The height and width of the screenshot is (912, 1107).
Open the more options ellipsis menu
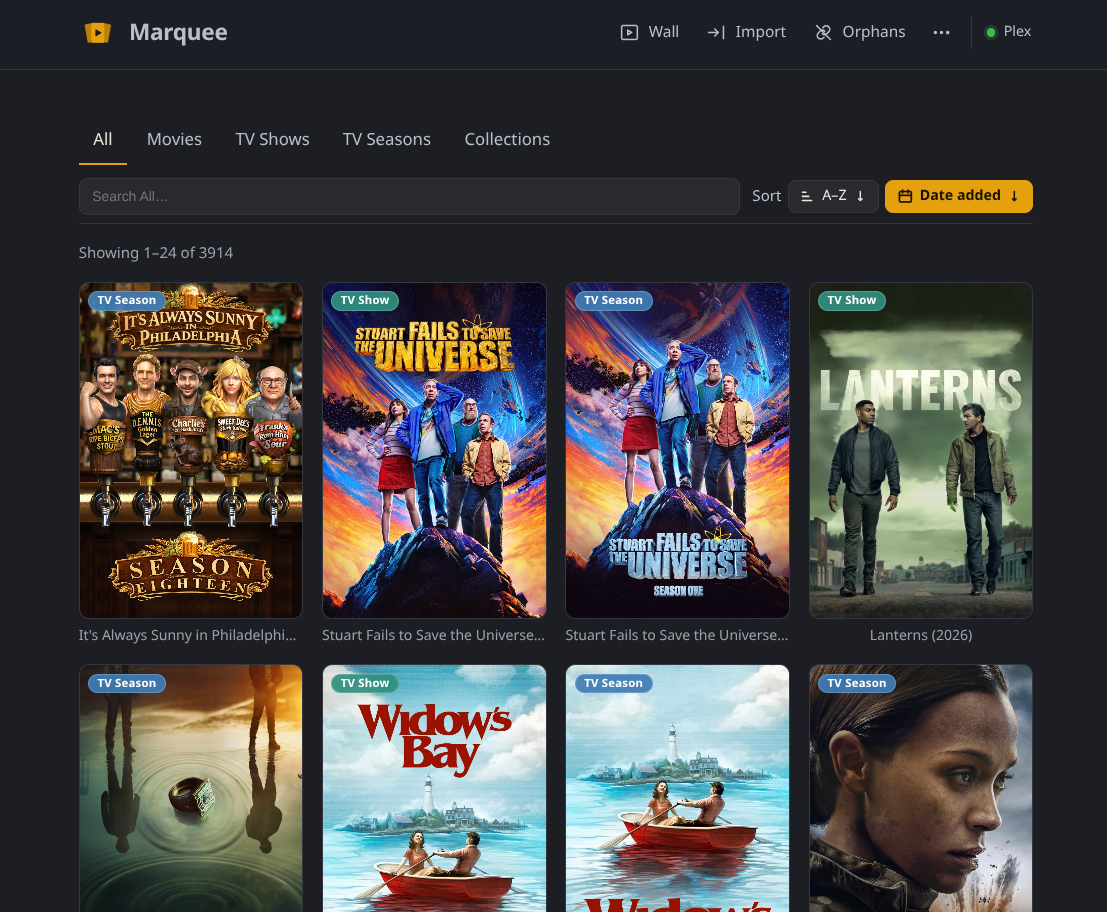pos(941,32)
